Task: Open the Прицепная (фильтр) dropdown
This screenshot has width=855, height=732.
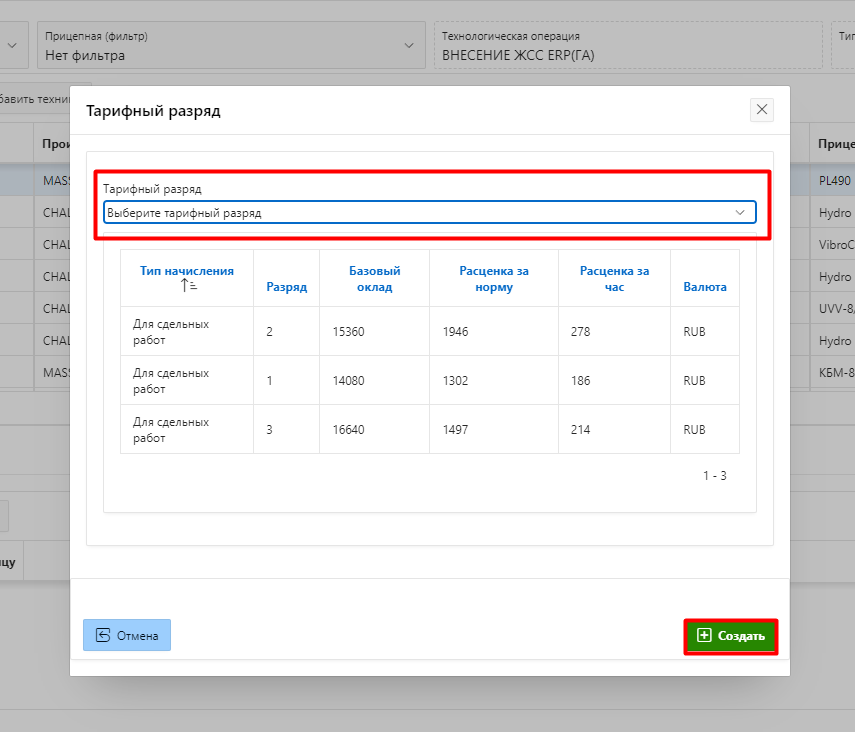Action: pyautogui.click(x=230, y=46)
